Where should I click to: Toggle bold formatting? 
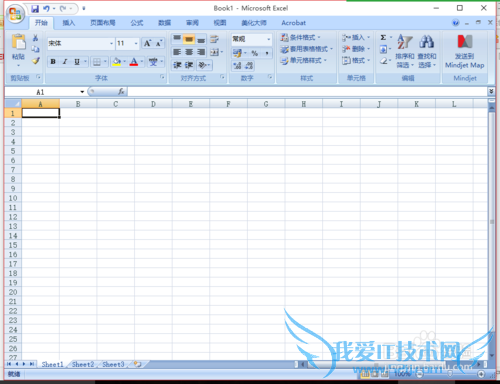53,62
